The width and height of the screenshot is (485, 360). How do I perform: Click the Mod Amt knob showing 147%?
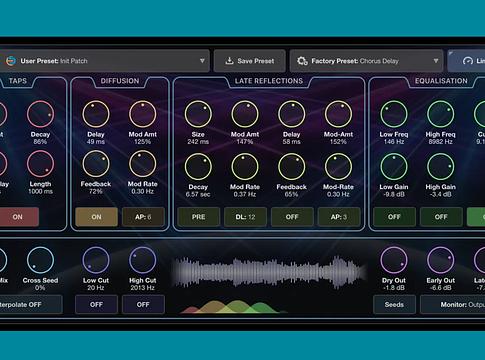coord(245,114)
